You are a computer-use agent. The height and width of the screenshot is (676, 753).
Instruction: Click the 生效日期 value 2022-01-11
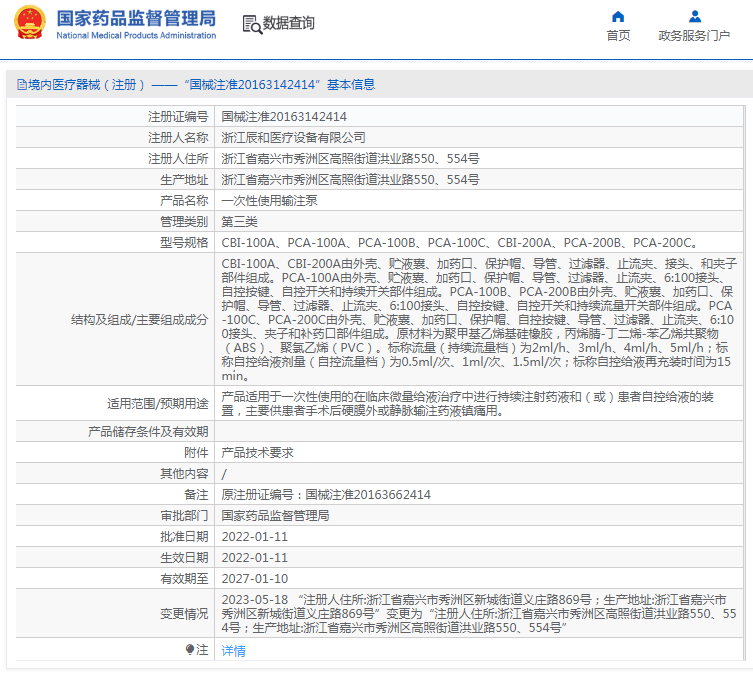255,558
